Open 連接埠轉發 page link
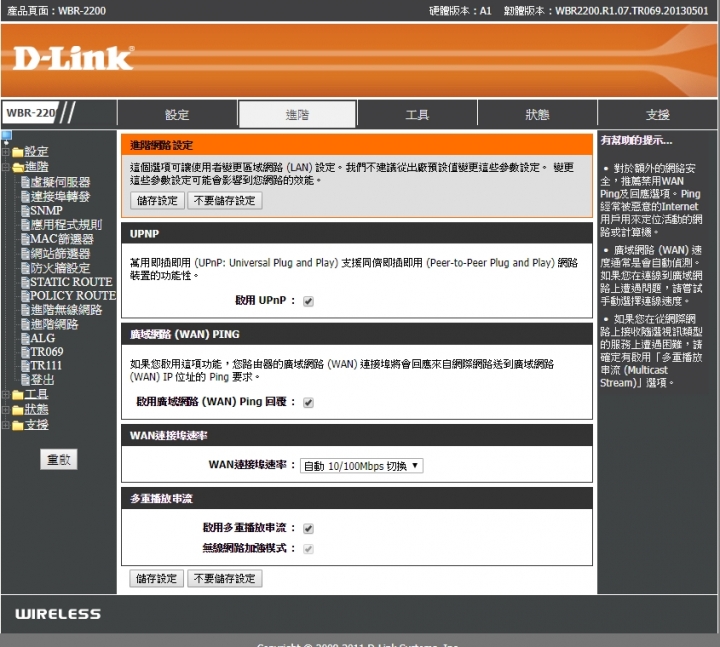The width and height of the screenshot is (720, 647). point(60,197)
